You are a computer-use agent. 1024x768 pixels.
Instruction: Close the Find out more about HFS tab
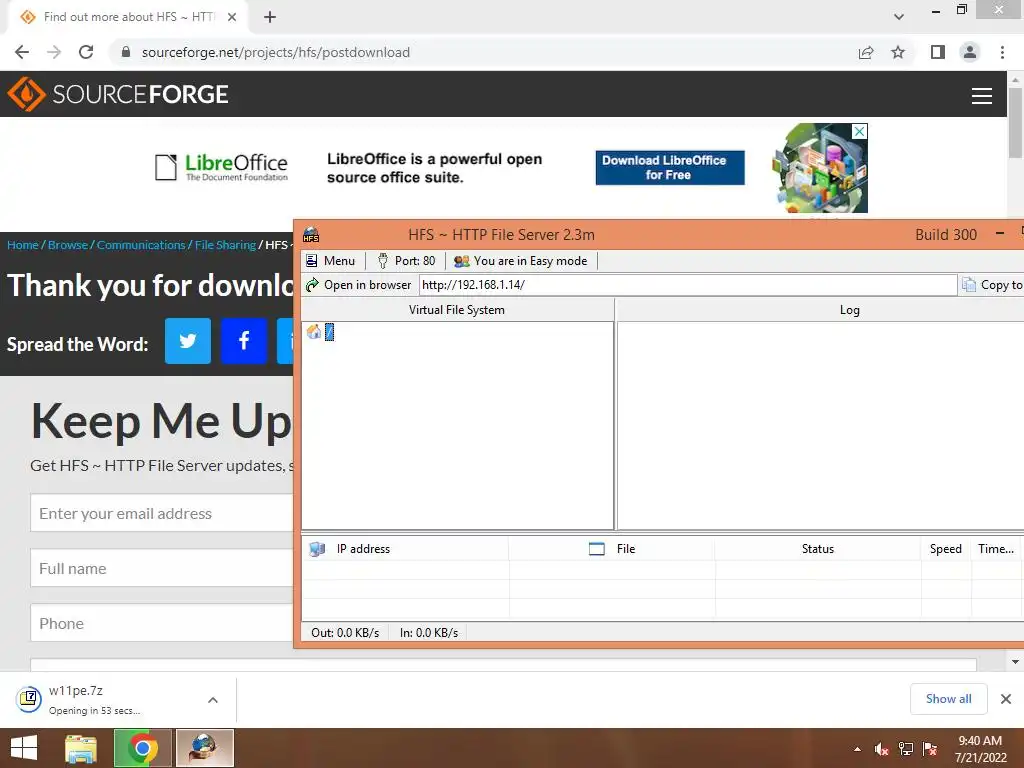[x=232, y=17]
